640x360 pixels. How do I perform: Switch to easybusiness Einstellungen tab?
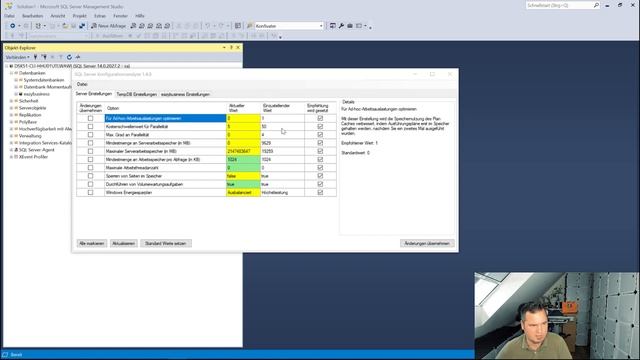coord(185,94)
